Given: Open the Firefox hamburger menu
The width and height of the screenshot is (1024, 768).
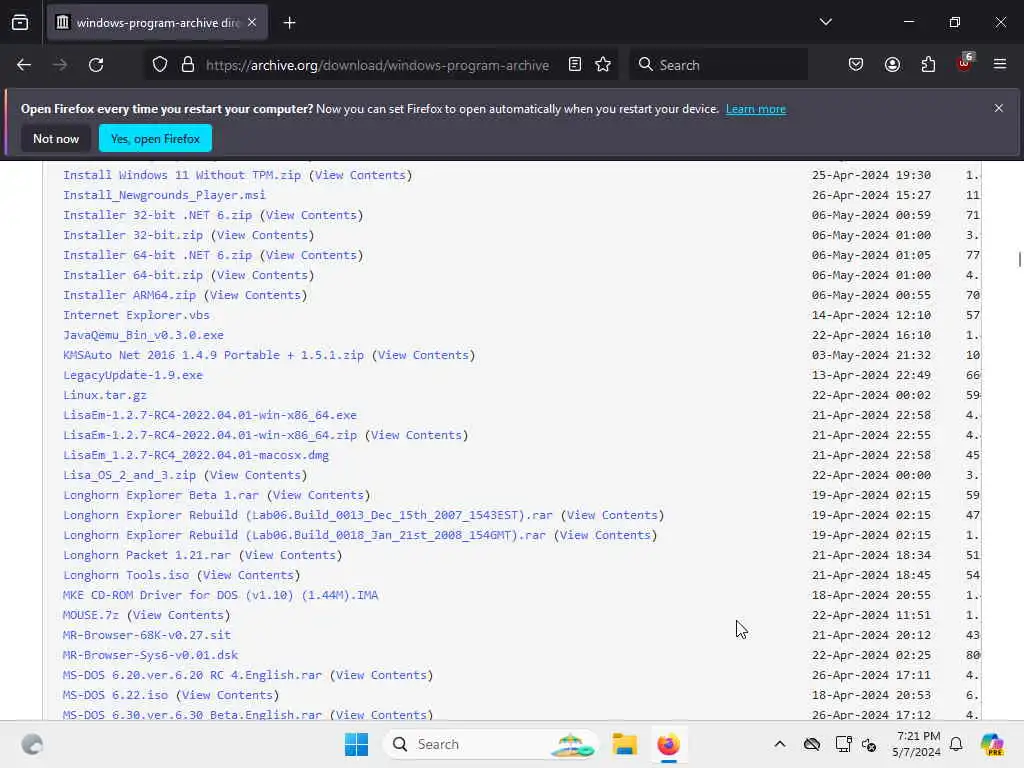Looking at the screenshot, I should tap(1000, 65).
